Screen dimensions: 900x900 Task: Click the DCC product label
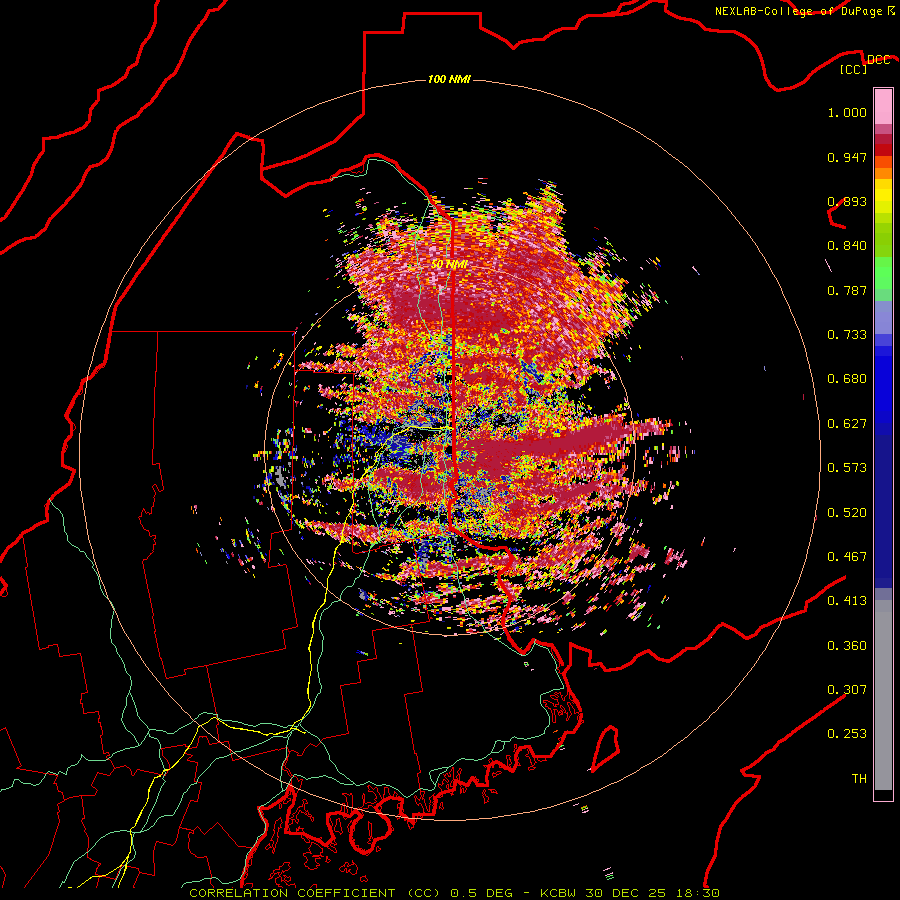pyautogui.click(x=878, y=60)
